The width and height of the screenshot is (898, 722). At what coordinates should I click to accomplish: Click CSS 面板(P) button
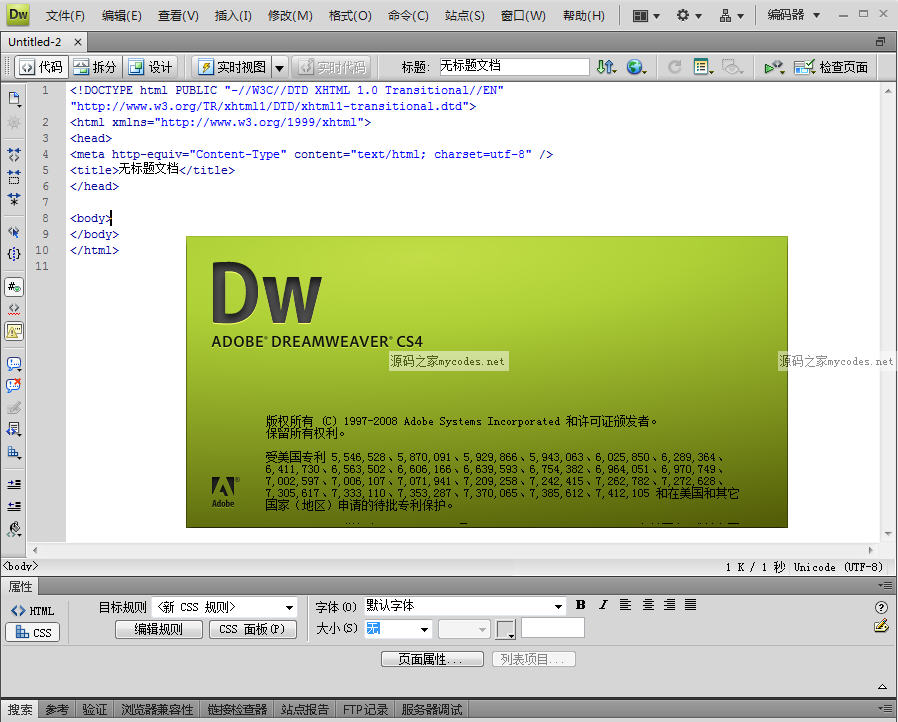(x=253, y=629)
